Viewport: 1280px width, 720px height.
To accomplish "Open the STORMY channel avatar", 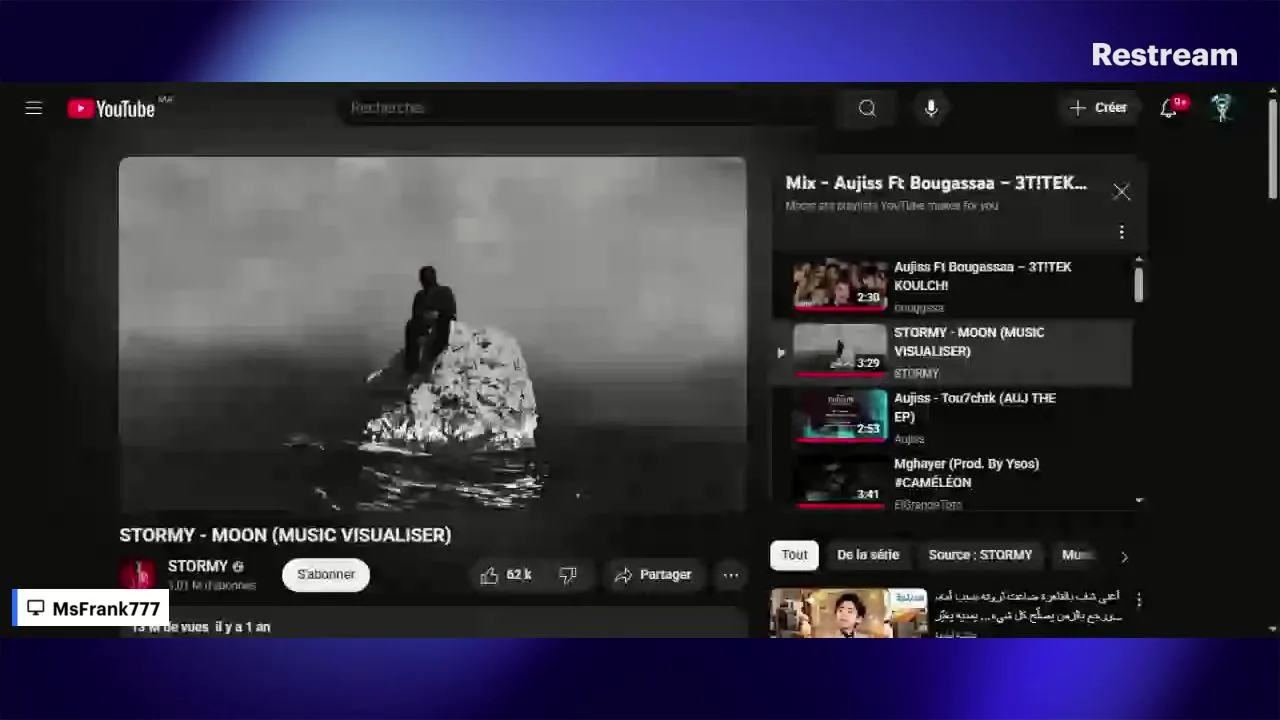I will point(138,574).
